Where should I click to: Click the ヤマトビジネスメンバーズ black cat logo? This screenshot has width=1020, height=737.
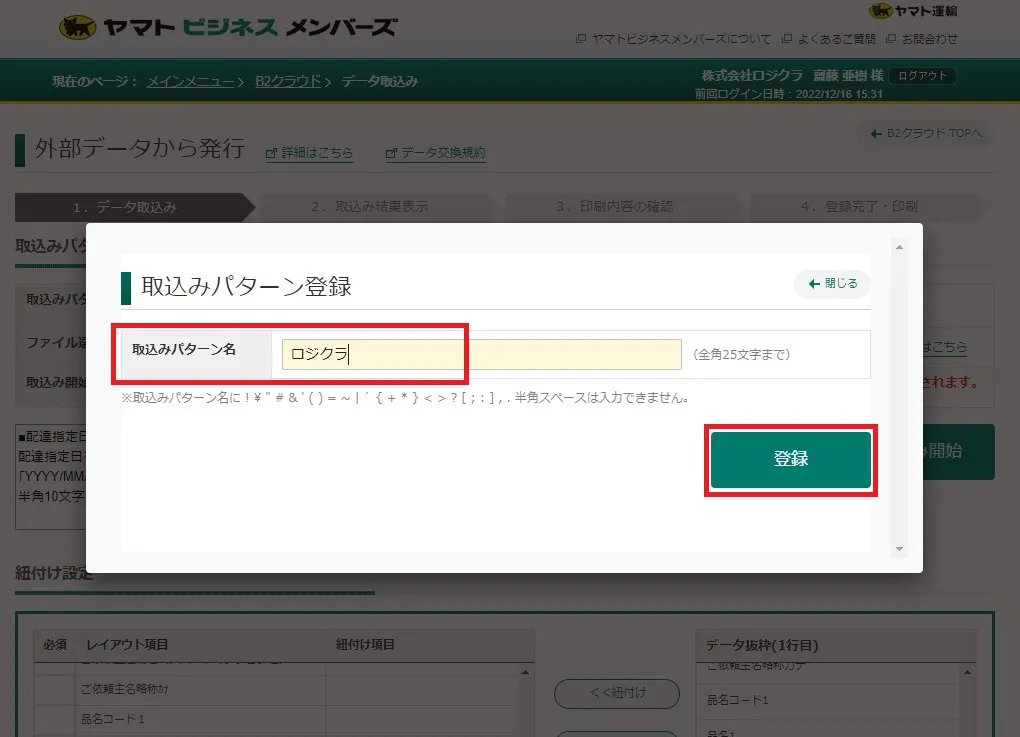click(x=77, y=27)
